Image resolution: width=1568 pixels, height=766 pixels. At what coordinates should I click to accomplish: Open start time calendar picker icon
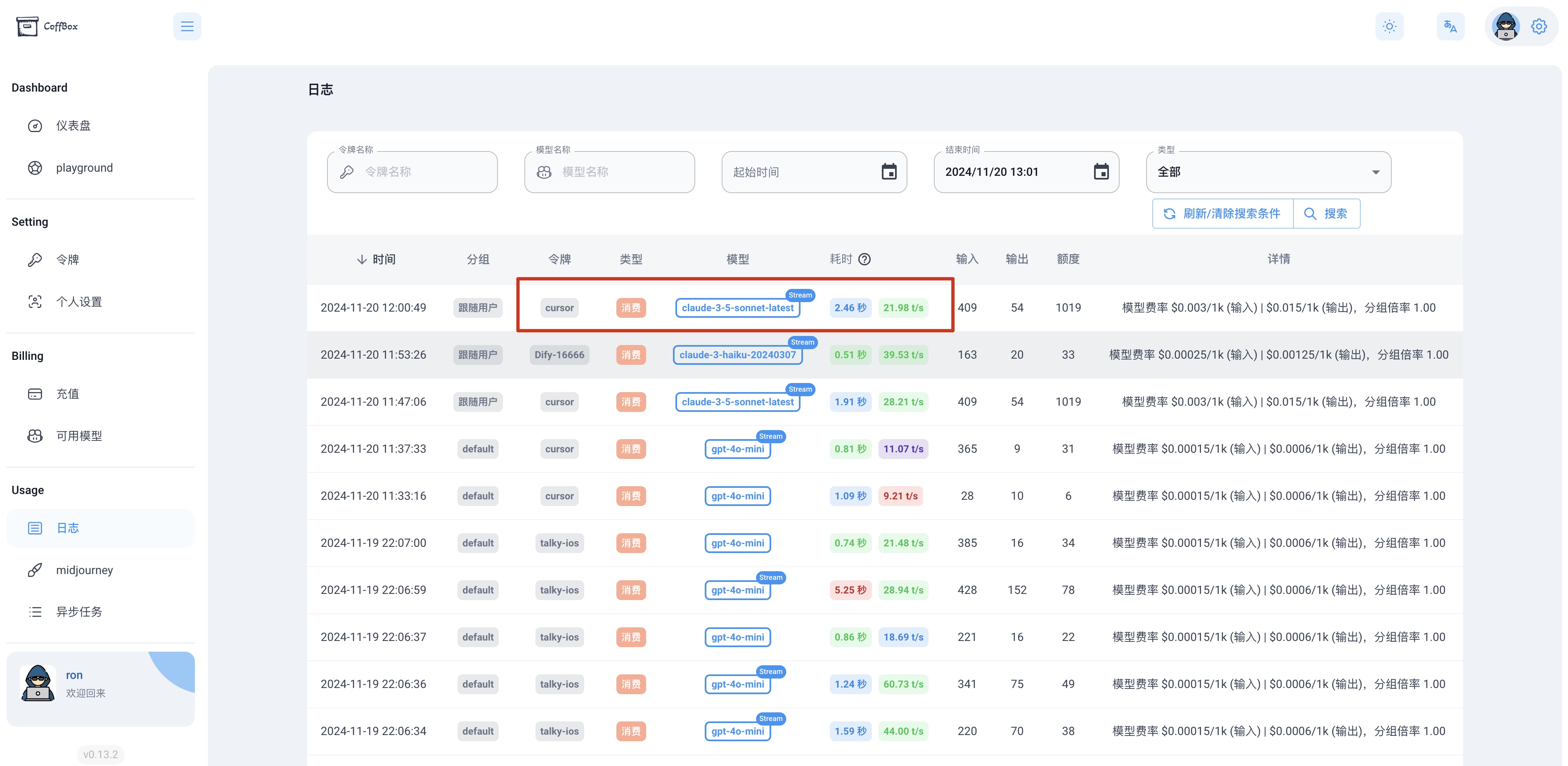click(x=889, y=172)
